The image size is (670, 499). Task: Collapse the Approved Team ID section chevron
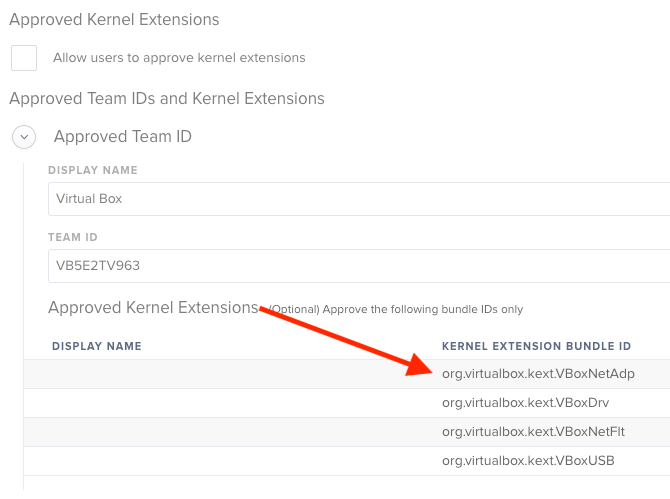coord(24,137)
